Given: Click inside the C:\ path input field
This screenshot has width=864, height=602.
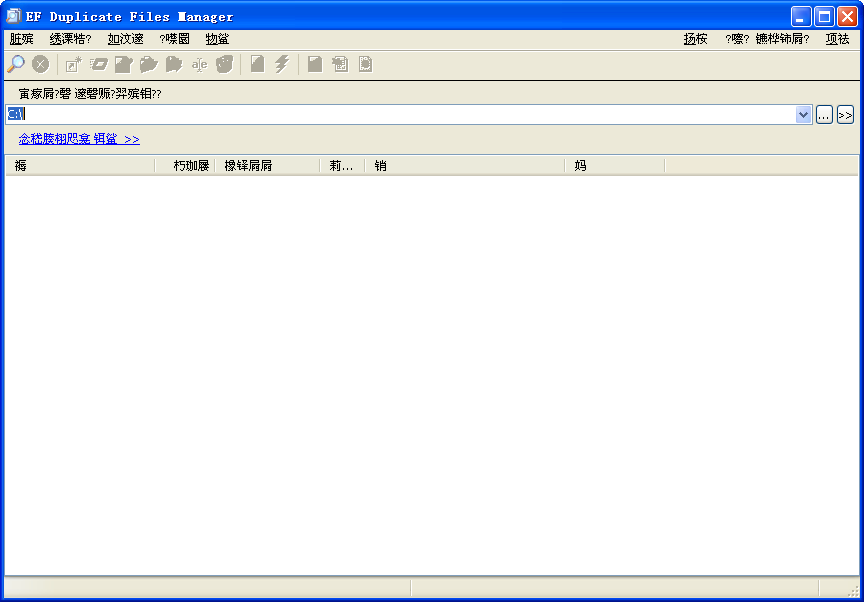Looking at the screenshot, I should 400,115.
